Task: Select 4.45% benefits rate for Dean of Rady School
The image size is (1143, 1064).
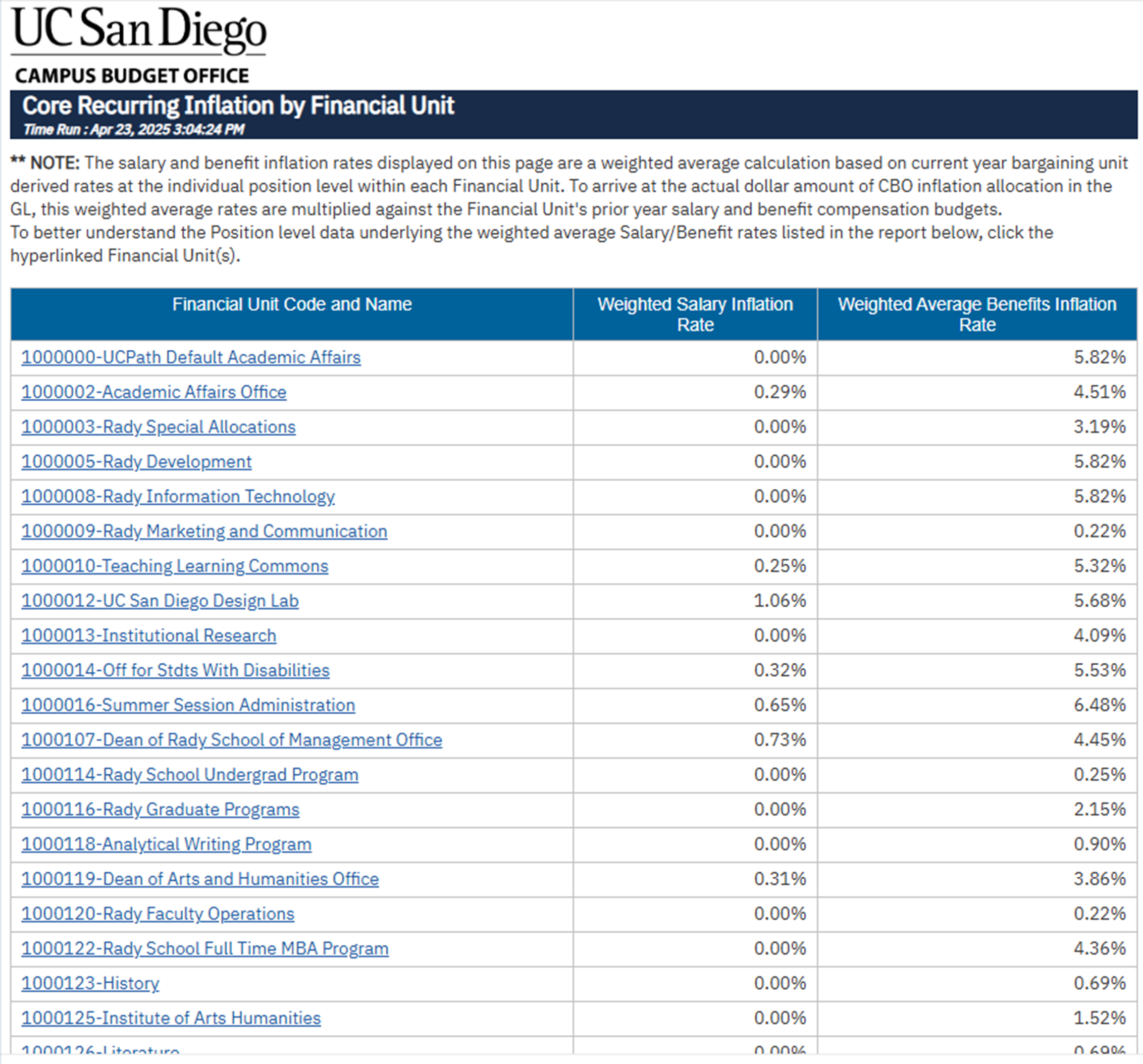Action: (x=1099, y=740)
